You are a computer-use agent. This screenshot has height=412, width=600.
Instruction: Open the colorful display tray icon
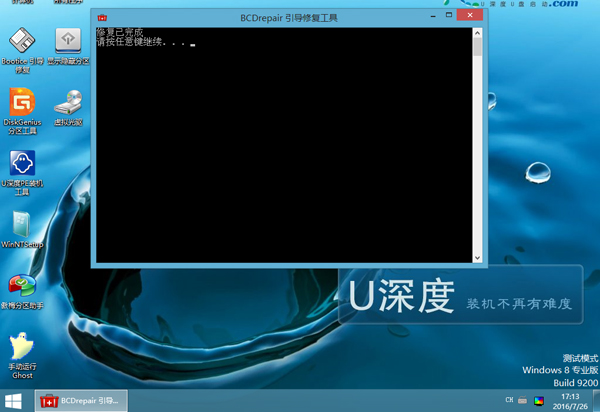pos(540,401)
